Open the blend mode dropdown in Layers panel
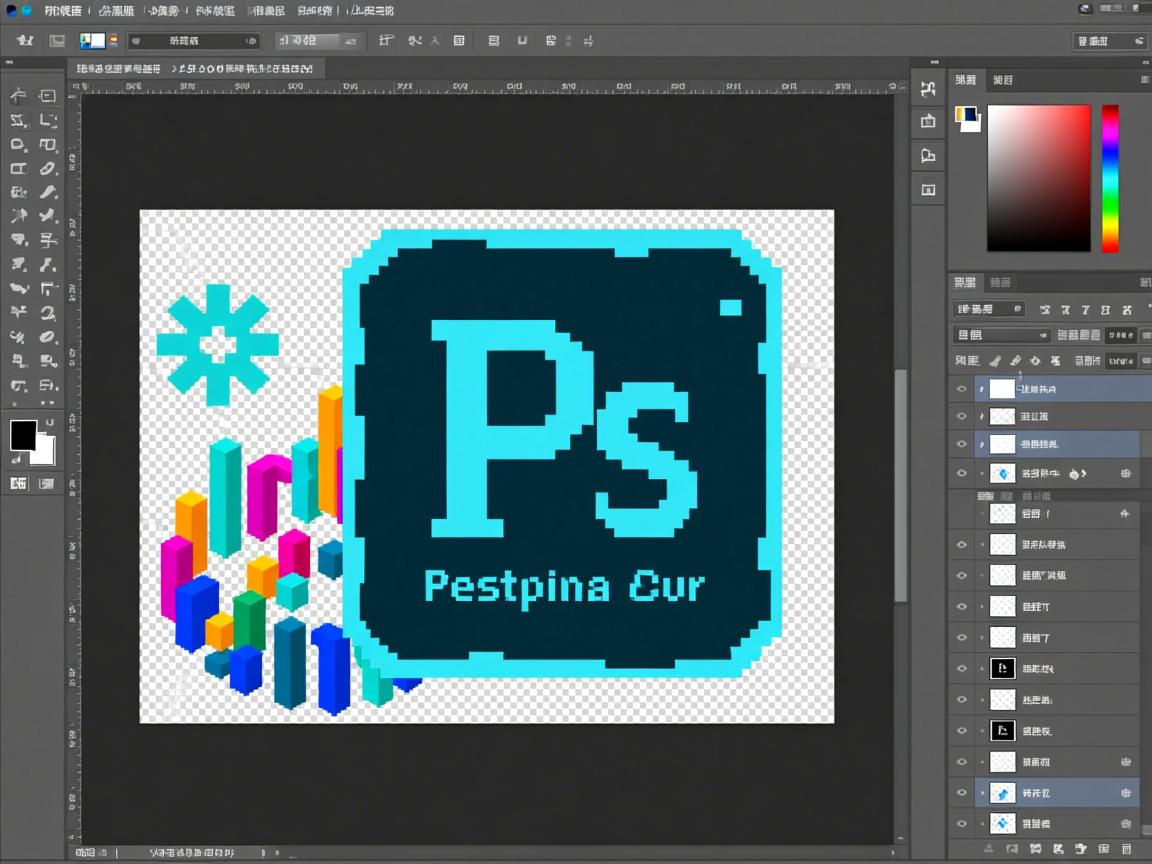 click(1001, 335)
